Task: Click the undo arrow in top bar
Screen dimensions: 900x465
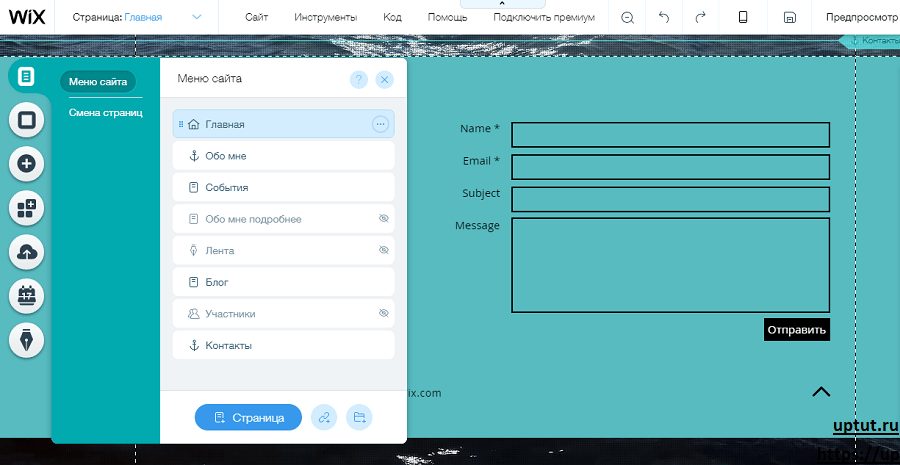Action: coord(664,17)
